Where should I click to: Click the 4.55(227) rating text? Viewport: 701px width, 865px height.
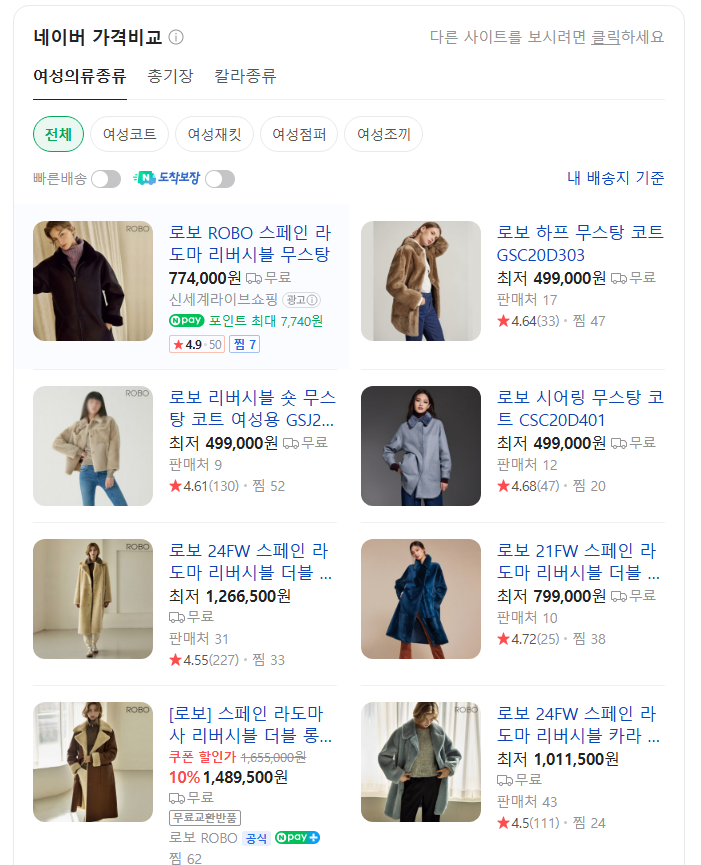(204, 659)
